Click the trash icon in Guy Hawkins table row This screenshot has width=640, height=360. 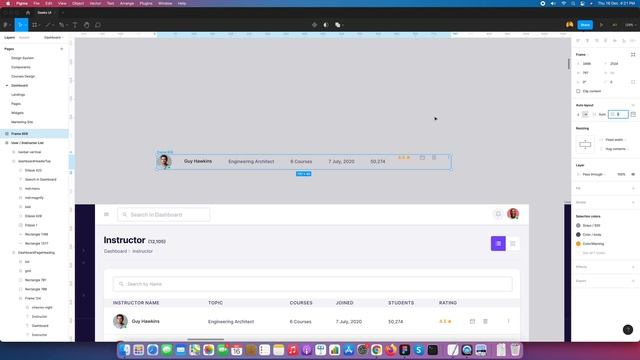(485, 322)
